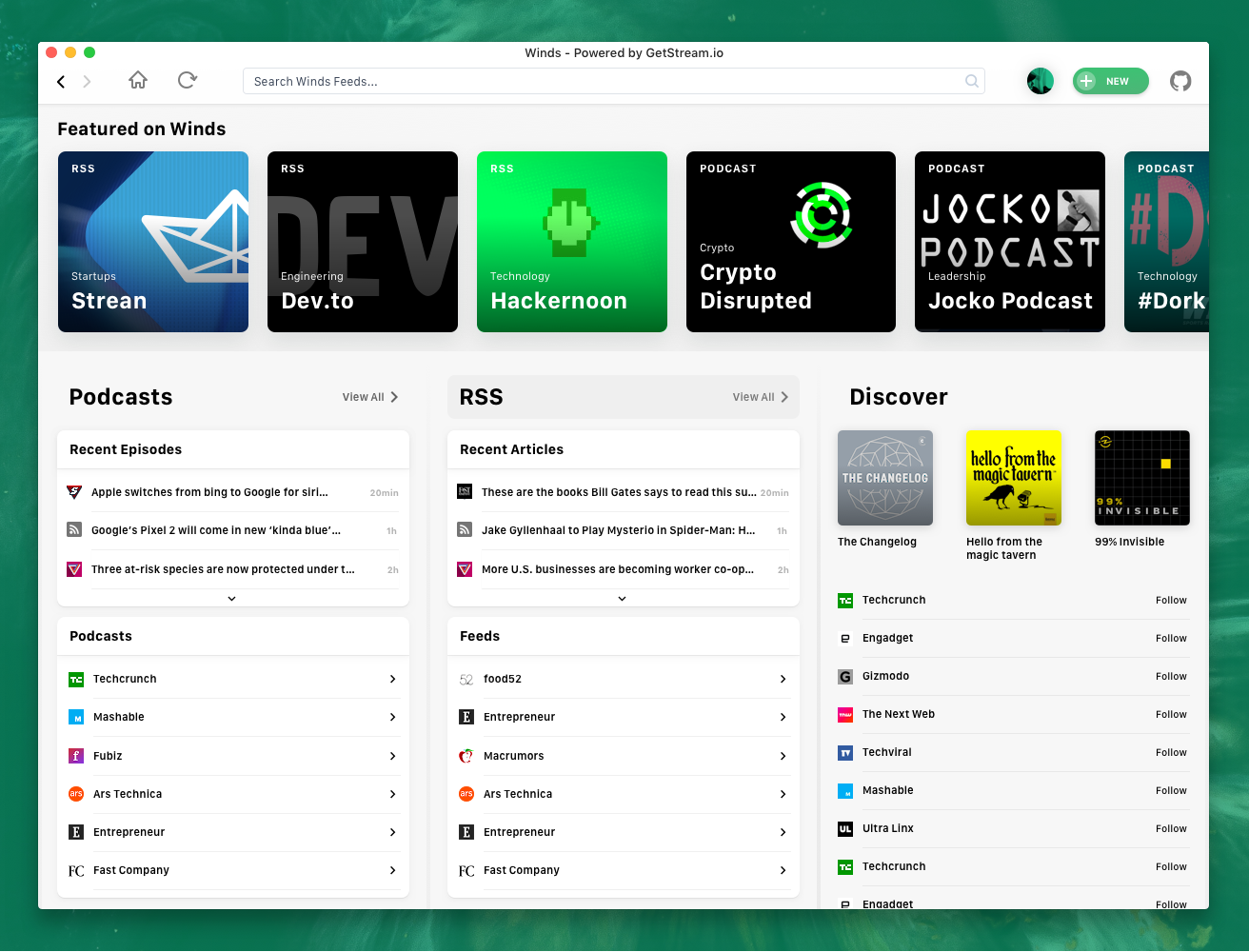
Task: Open the 99% Invisible thumbnail
Action: coord(1142,478)
